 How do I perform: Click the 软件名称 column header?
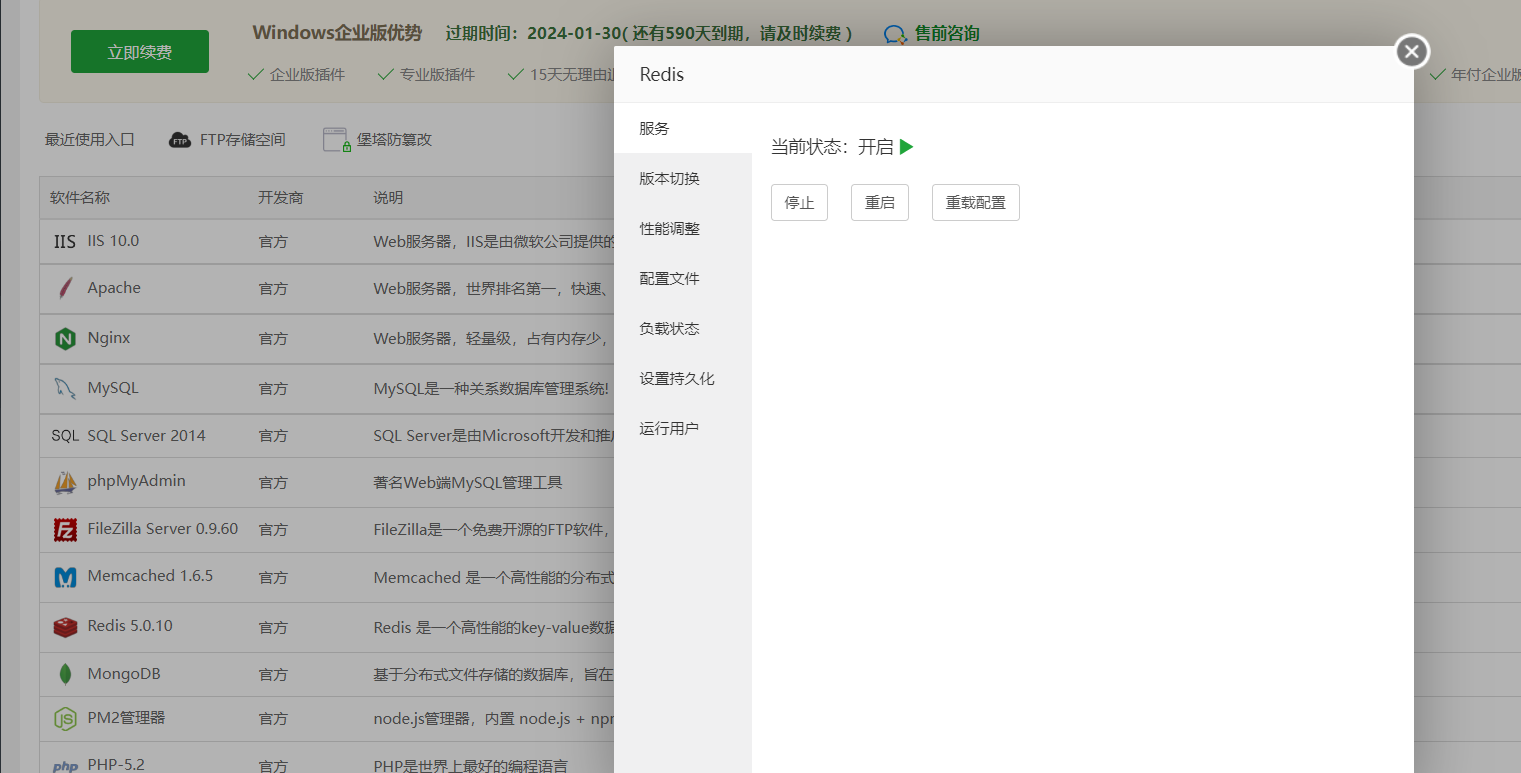coord(80,198)
